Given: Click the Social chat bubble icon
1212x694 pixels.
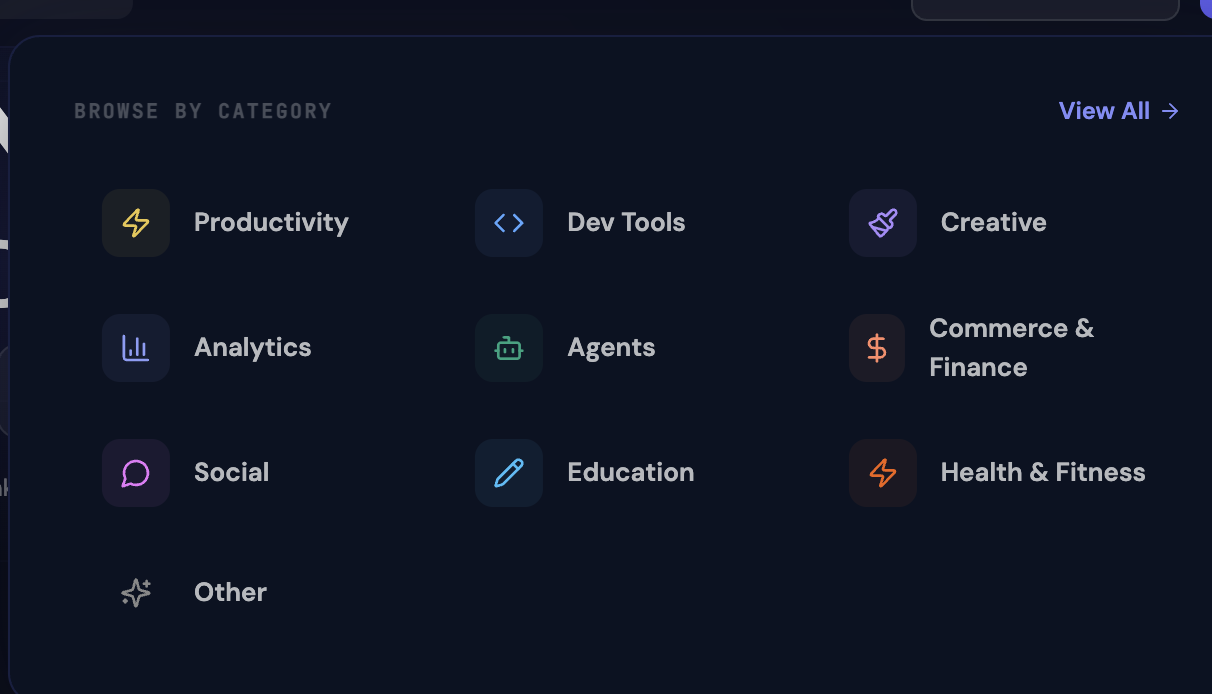Looking at the screenshot, I should [136, 472].
